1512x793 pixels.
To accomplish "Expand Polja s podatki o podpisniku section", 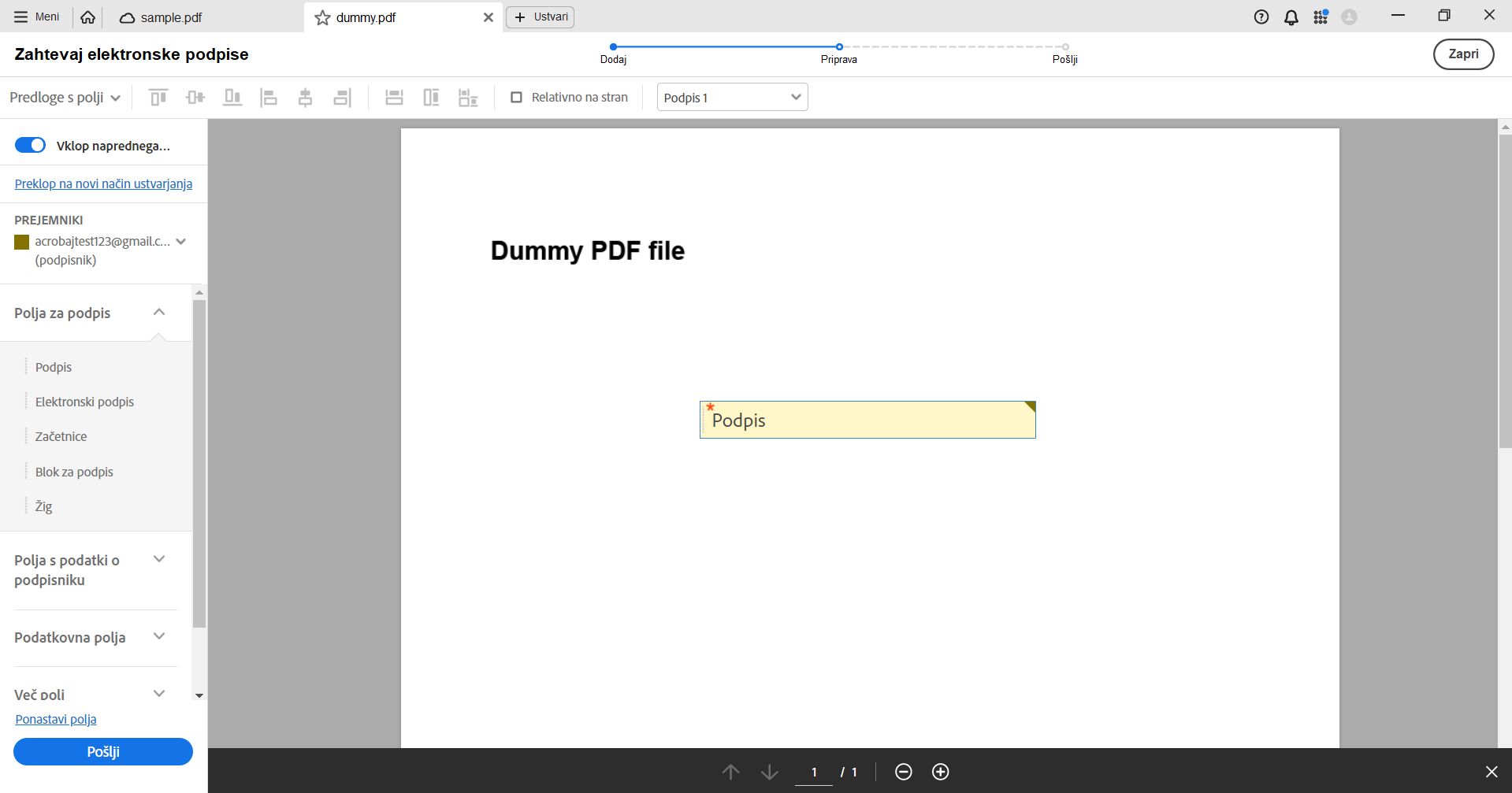I will tap(159, 560).
